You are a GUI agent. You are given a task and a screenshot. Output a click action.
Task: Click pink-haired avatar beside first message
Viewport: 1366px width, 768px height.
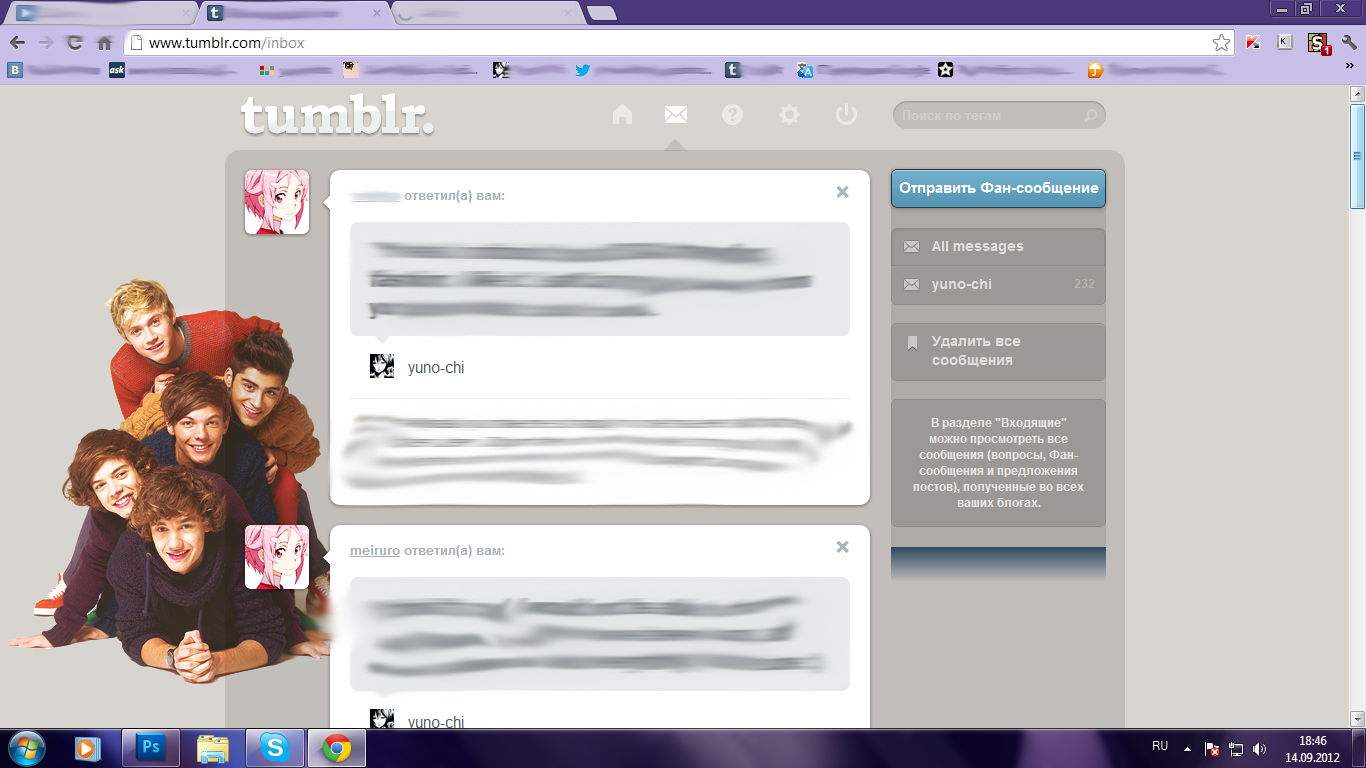click(x=277, y=202)
